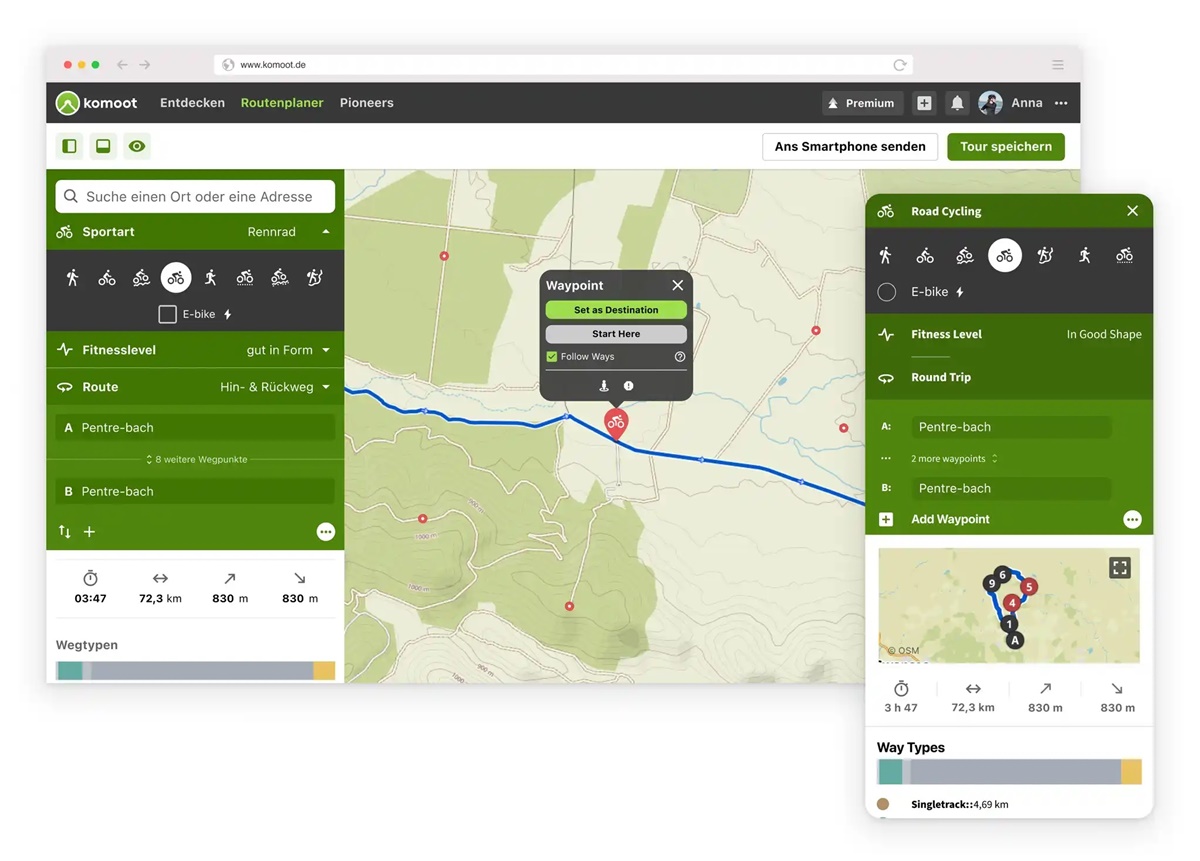Enable the E-bike checkbox in left sidebar

pyautogui.click(x=168, y=314)
